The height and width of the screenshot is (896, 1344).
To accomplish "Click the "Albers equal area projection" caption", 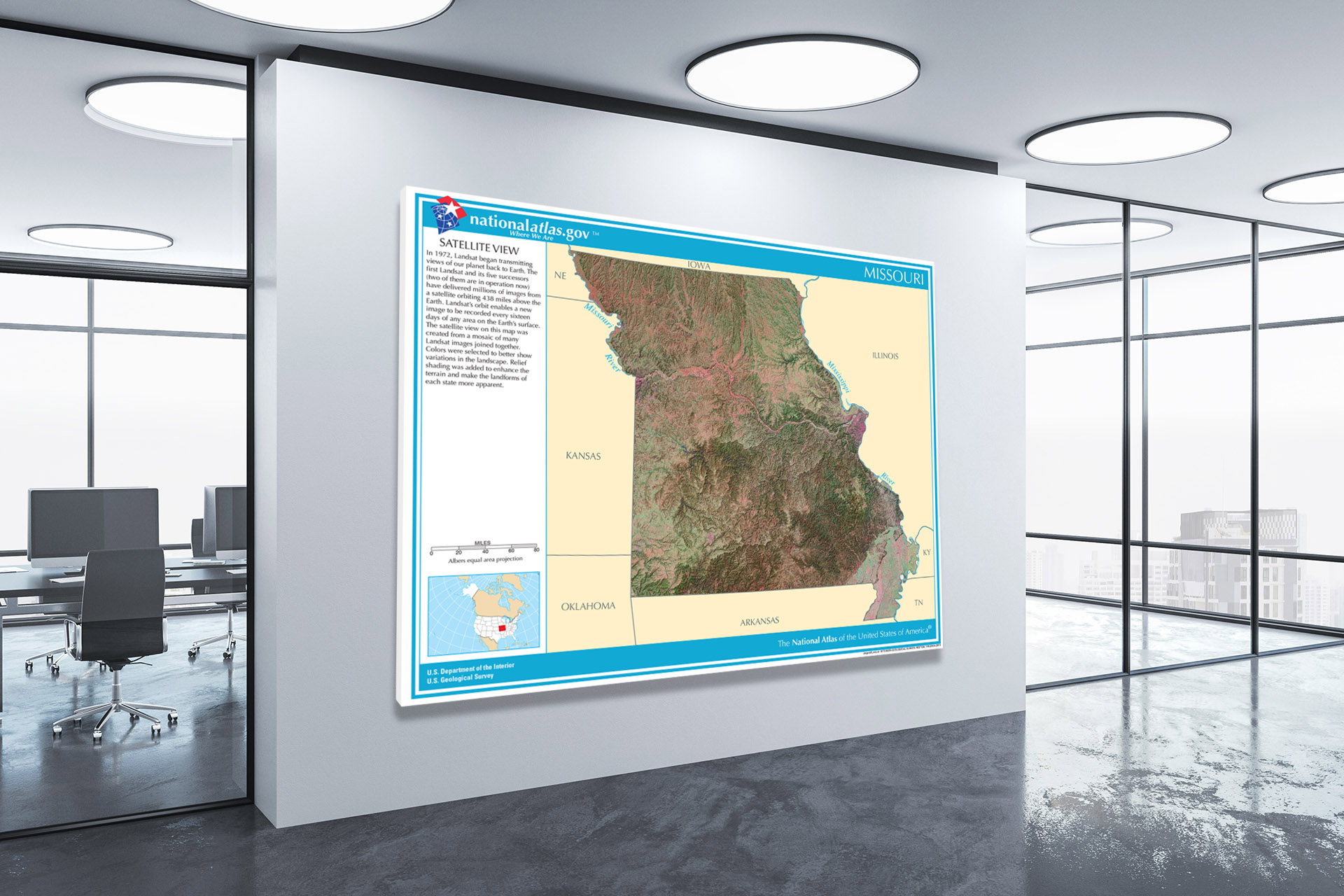I will [485, 560].
